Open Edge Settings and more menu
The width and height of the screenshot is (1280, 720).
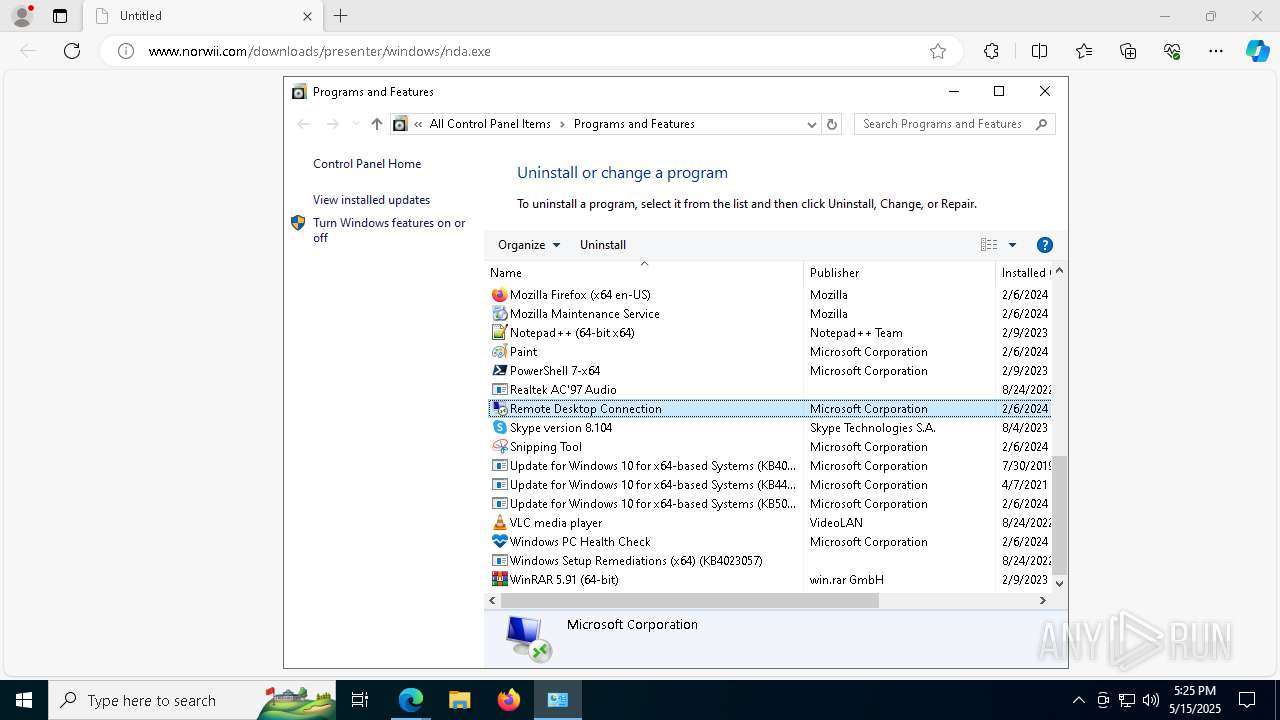(1216, 51)
